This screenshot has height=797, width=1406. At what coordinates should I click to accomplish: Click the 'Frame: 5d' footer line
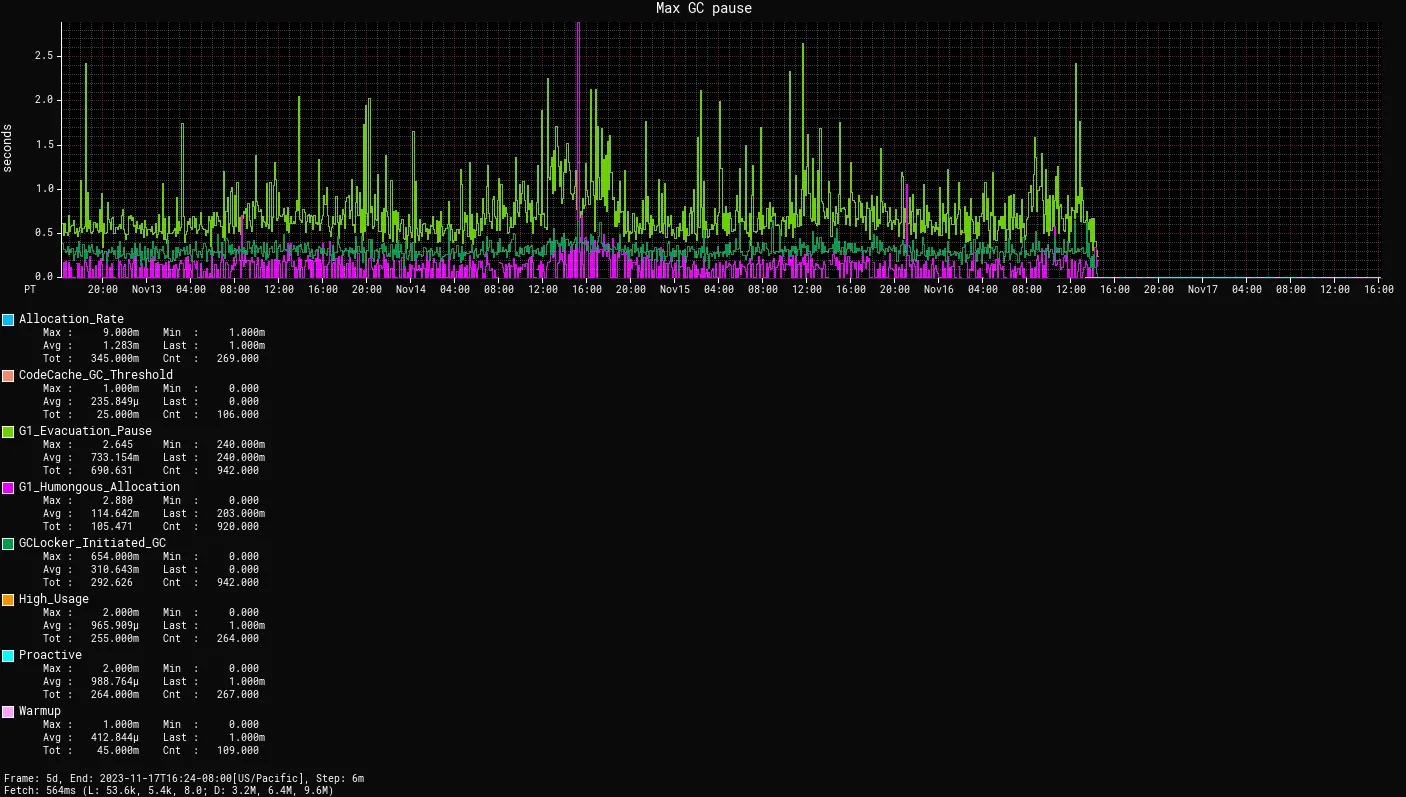[184, 778]
